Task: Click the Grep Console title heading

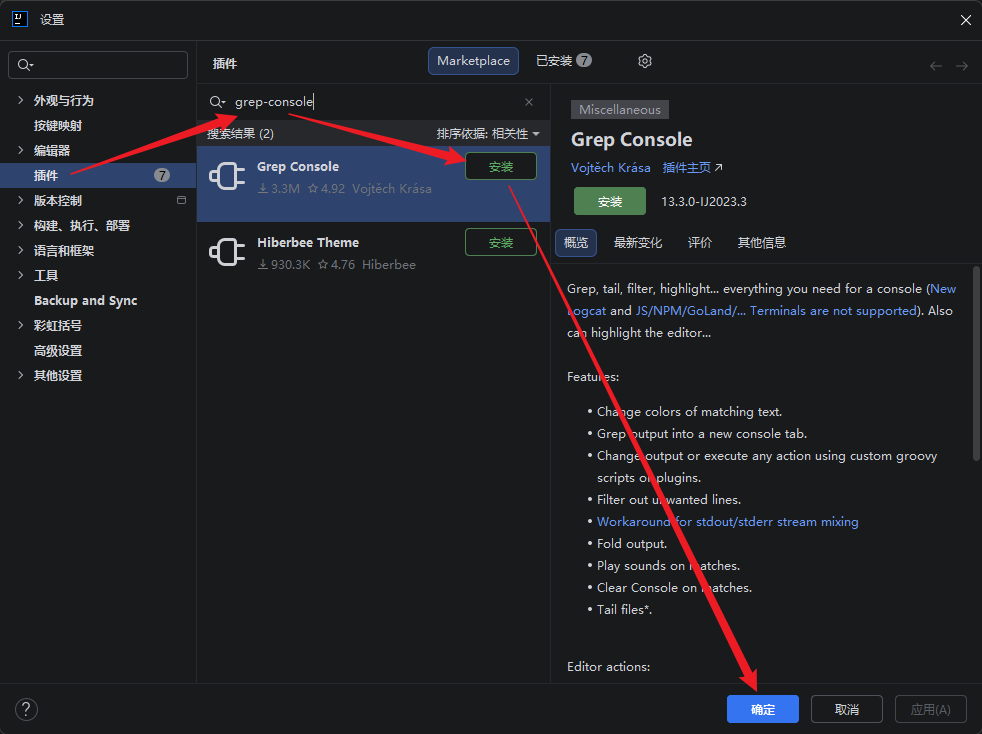Action: click(x=631, y=140)
